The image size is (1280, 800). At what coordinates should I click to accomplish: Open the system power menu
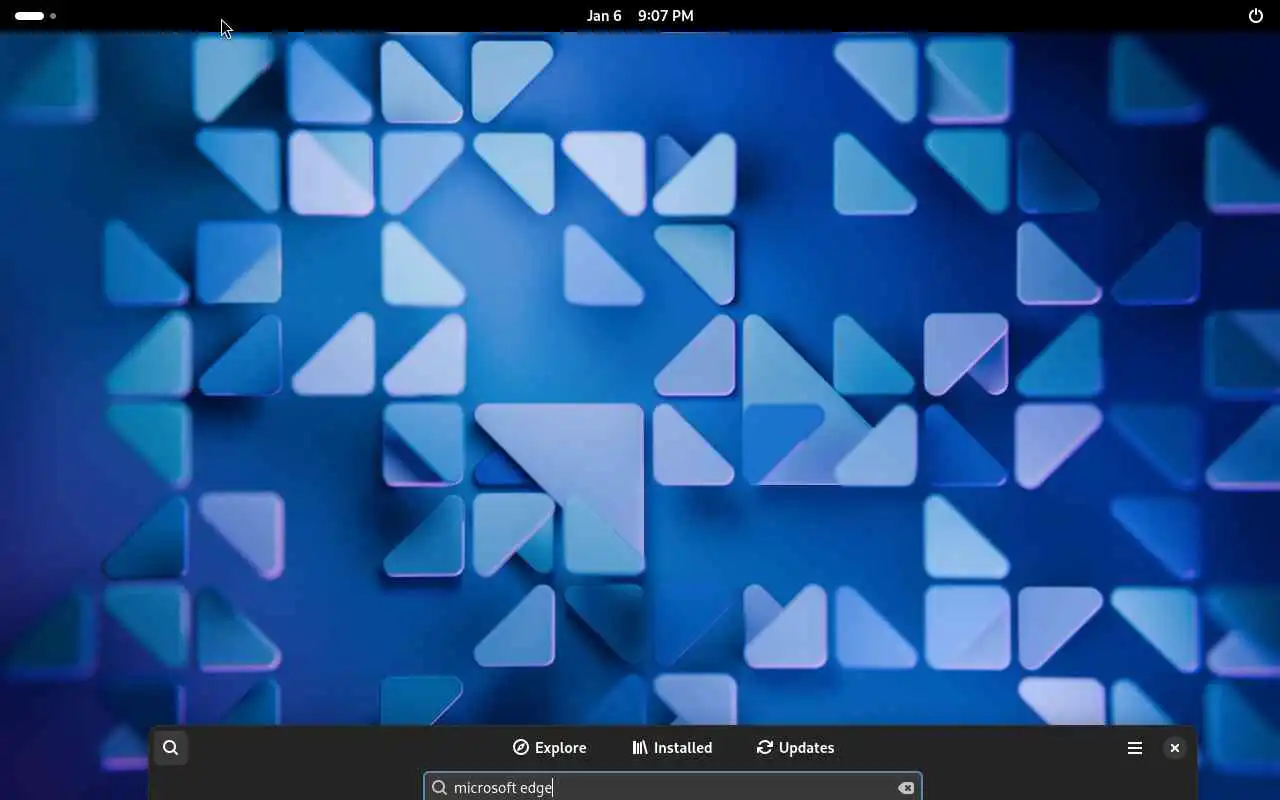coord(1256,16)
